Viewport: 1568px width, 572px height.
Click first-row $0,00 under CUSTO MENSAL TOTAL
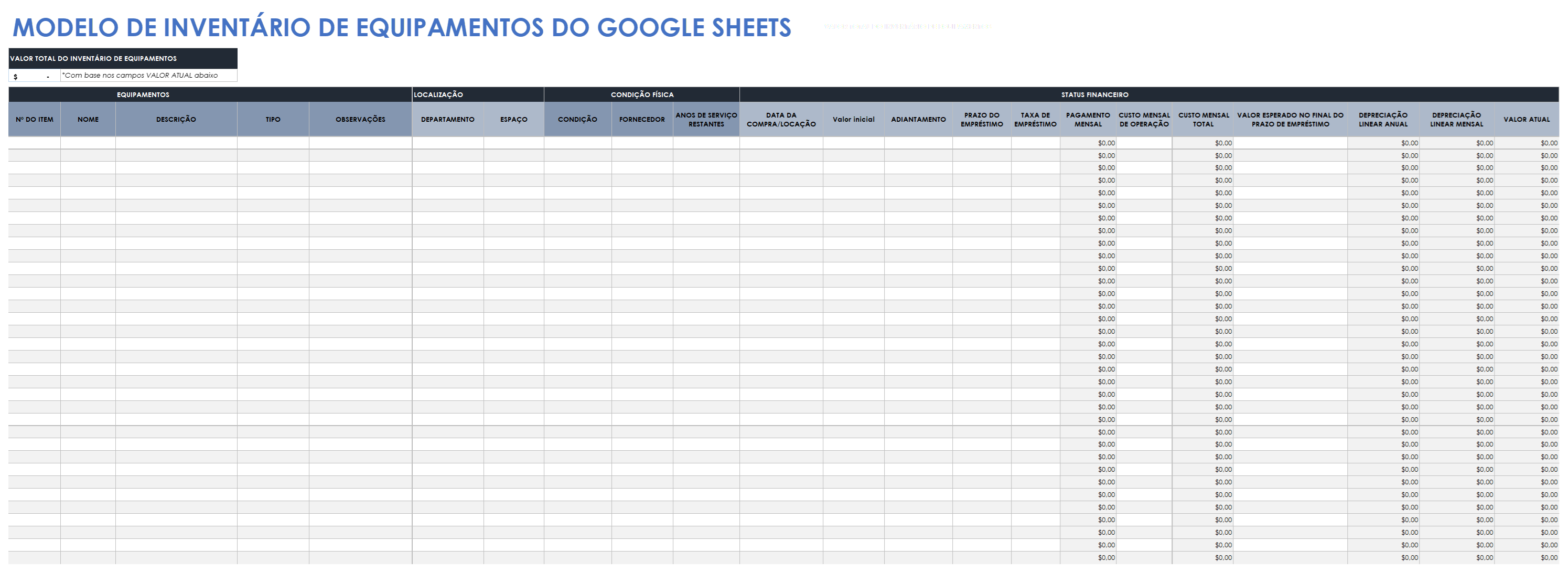pyautogui.click(x=1203, y=143)
